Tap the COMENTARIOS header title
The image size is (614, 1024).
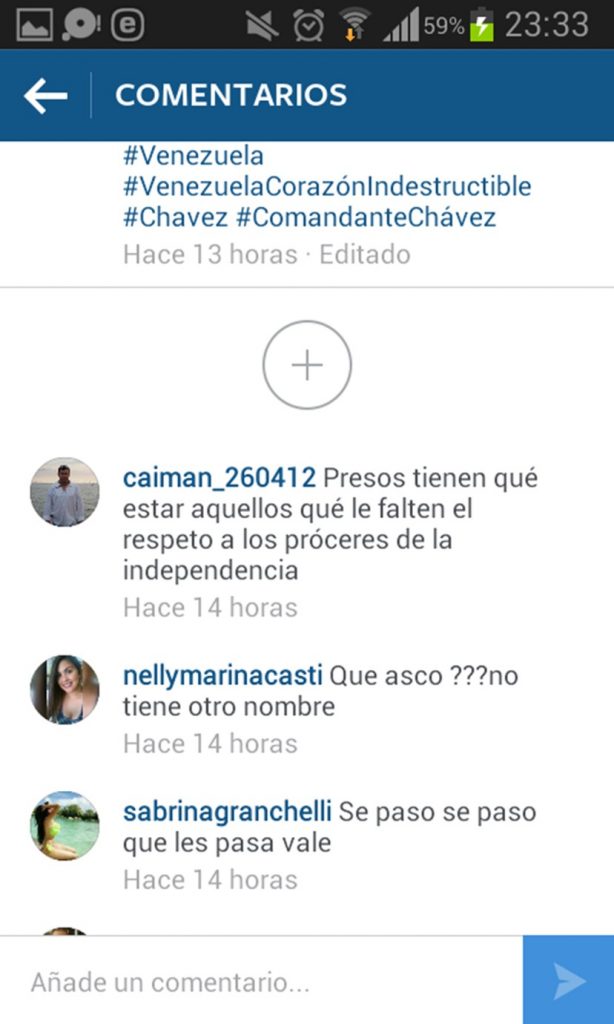click(x=231, y=95)
